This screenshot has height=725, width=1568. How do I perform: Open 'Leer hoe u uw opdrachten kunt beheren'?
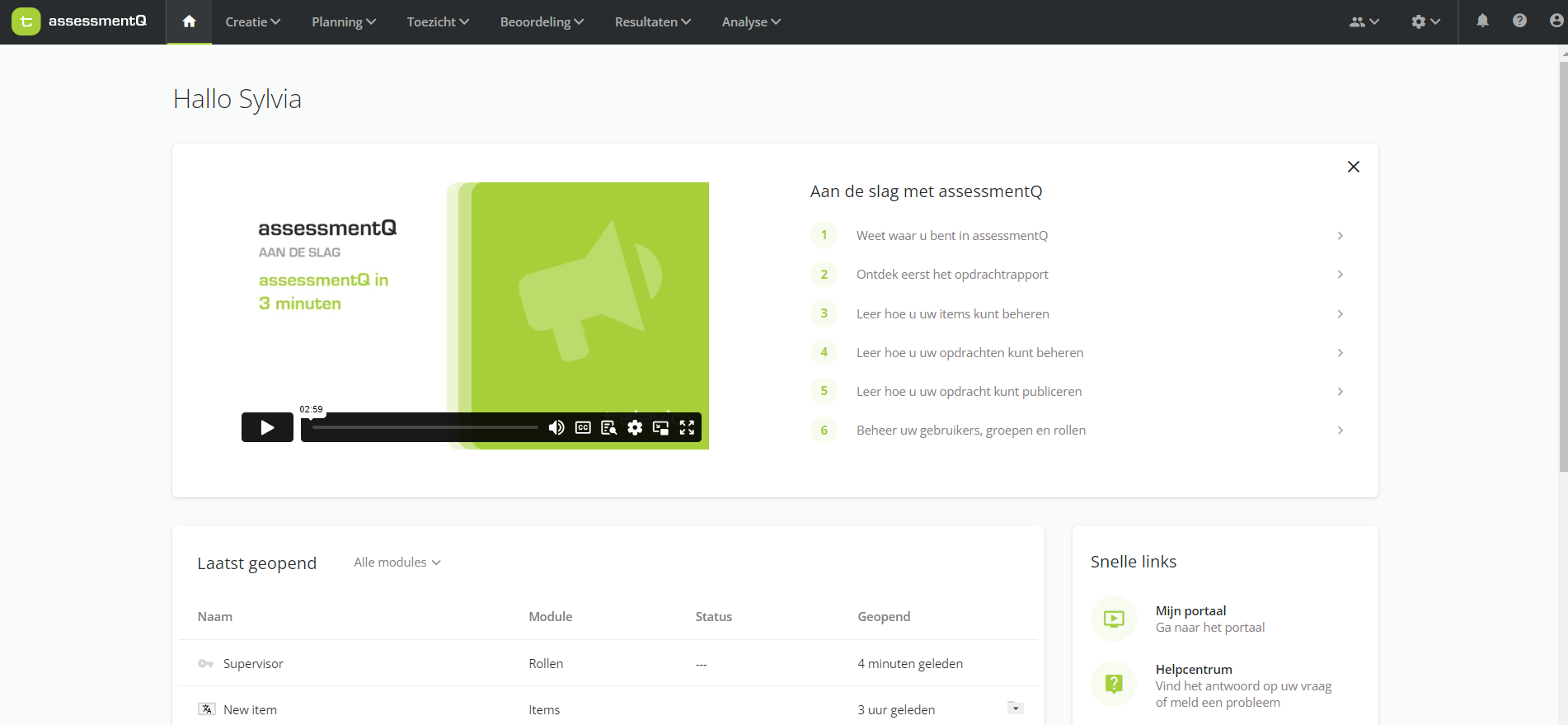tap(970, 353)
